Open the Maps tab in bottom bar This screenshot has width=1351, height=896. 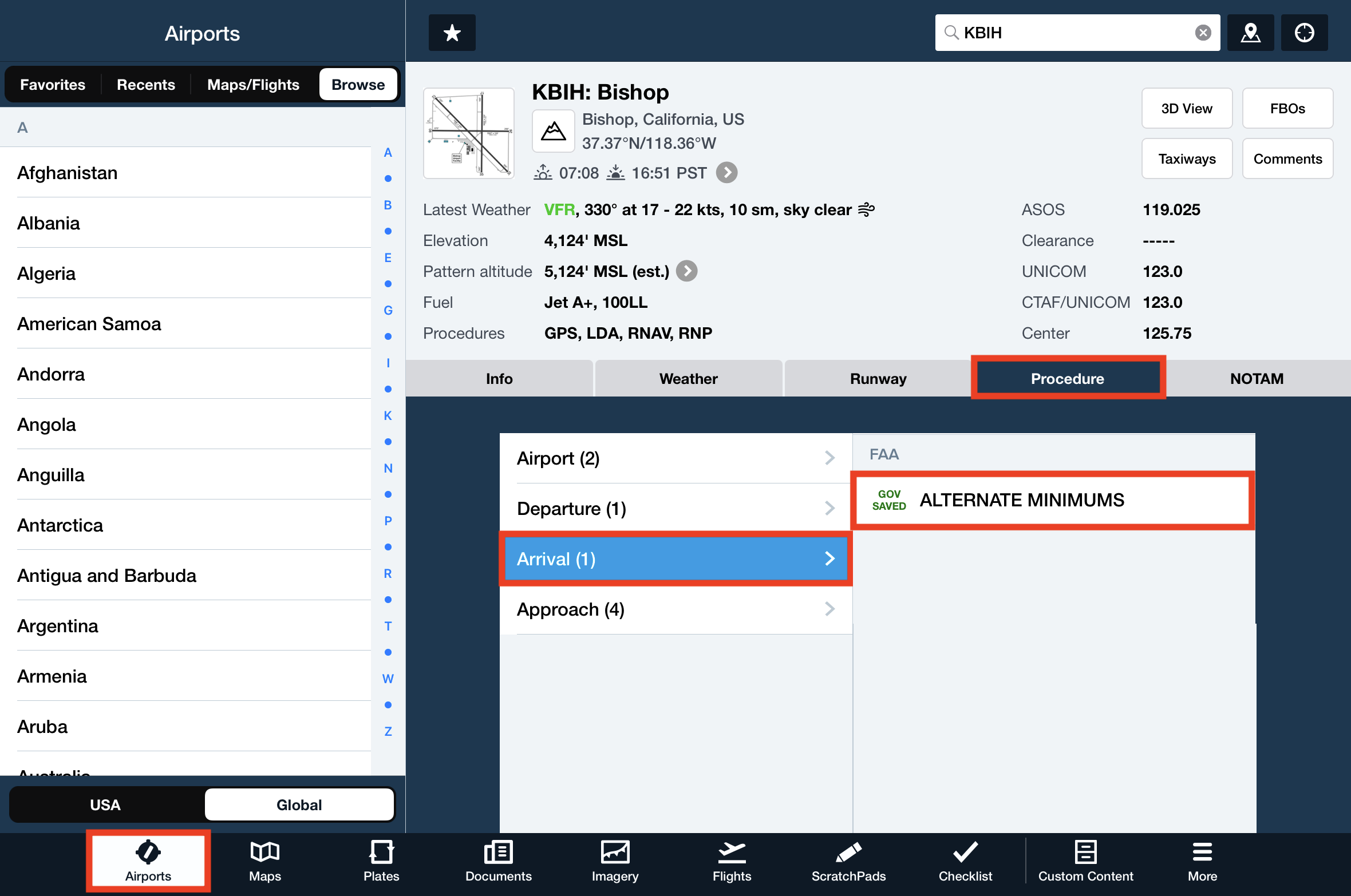265,861
